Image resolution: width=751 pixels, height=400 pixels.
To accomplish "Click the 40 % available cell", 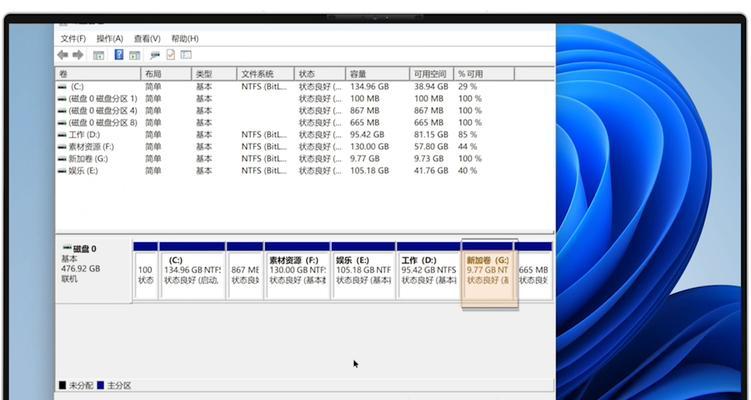I will (x=467, y=171).
